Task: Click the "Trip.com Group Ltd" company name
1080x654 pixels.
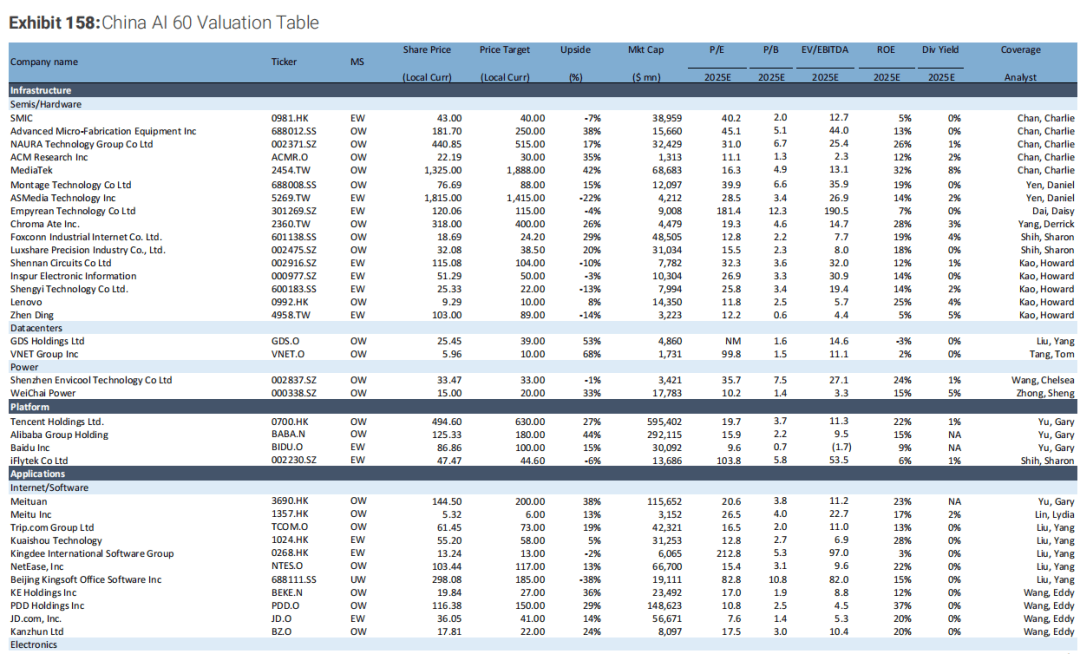Action: coord(52,527)
